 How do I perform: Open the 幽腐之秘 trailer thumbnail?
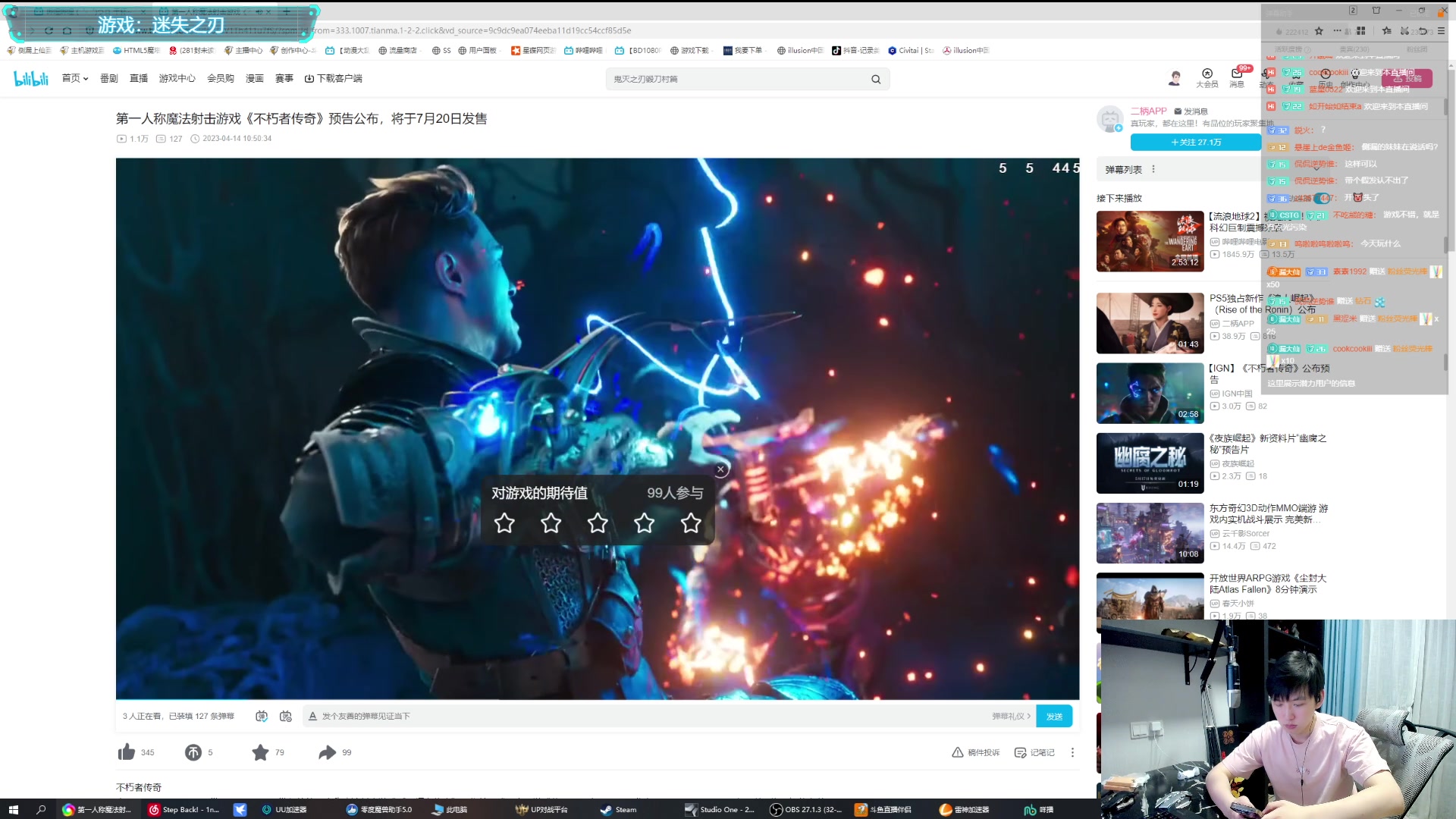(x=1150, y=463)
